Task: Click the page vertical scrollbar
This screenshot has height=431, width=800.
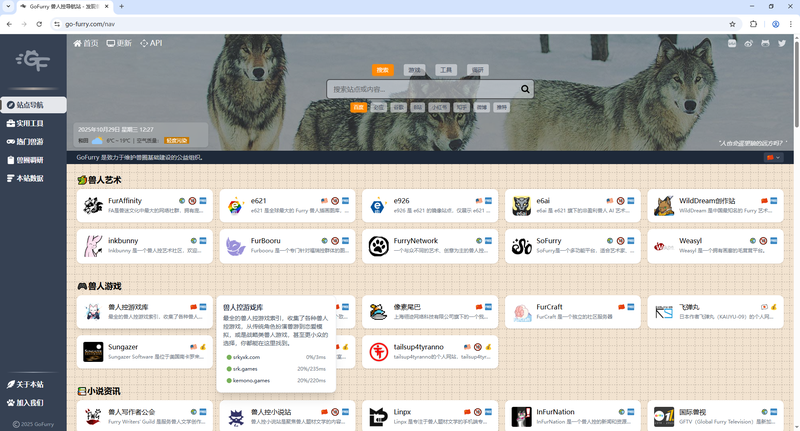Action: point(796,82)
